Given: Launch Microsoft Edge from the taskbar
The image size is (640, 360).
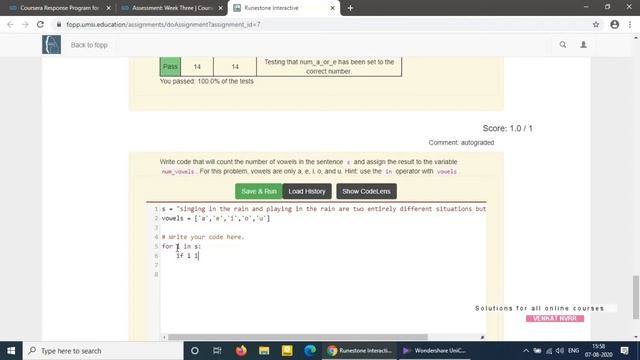Looking at the screenshot, I should (x=310, y=351).
